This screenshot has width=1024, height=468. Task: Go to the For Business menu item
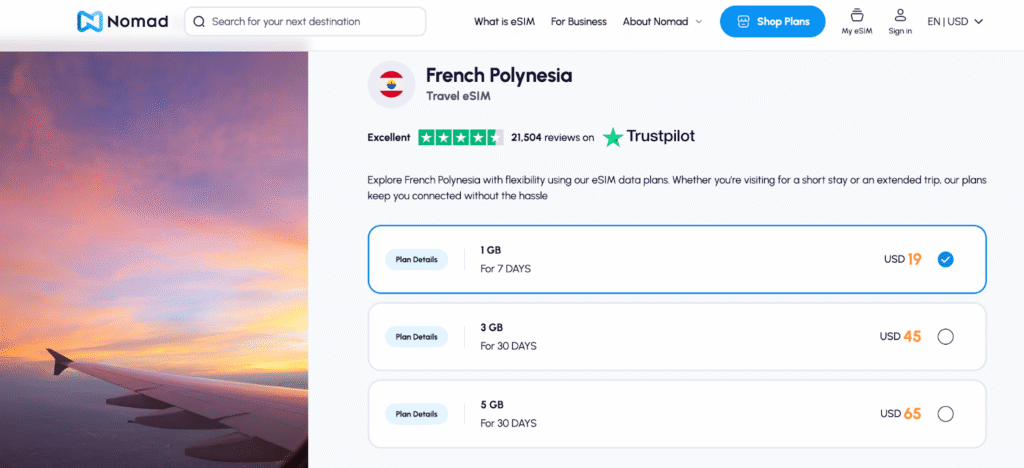579,21
